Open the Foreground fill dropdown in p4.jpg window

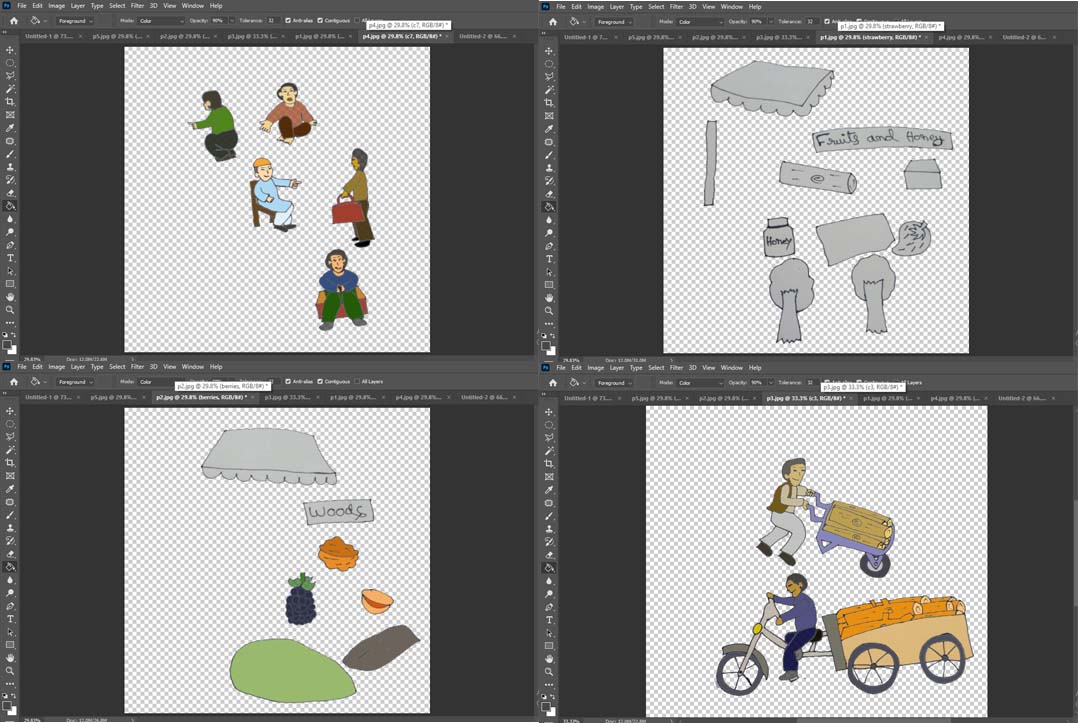[x=76, y=21]
